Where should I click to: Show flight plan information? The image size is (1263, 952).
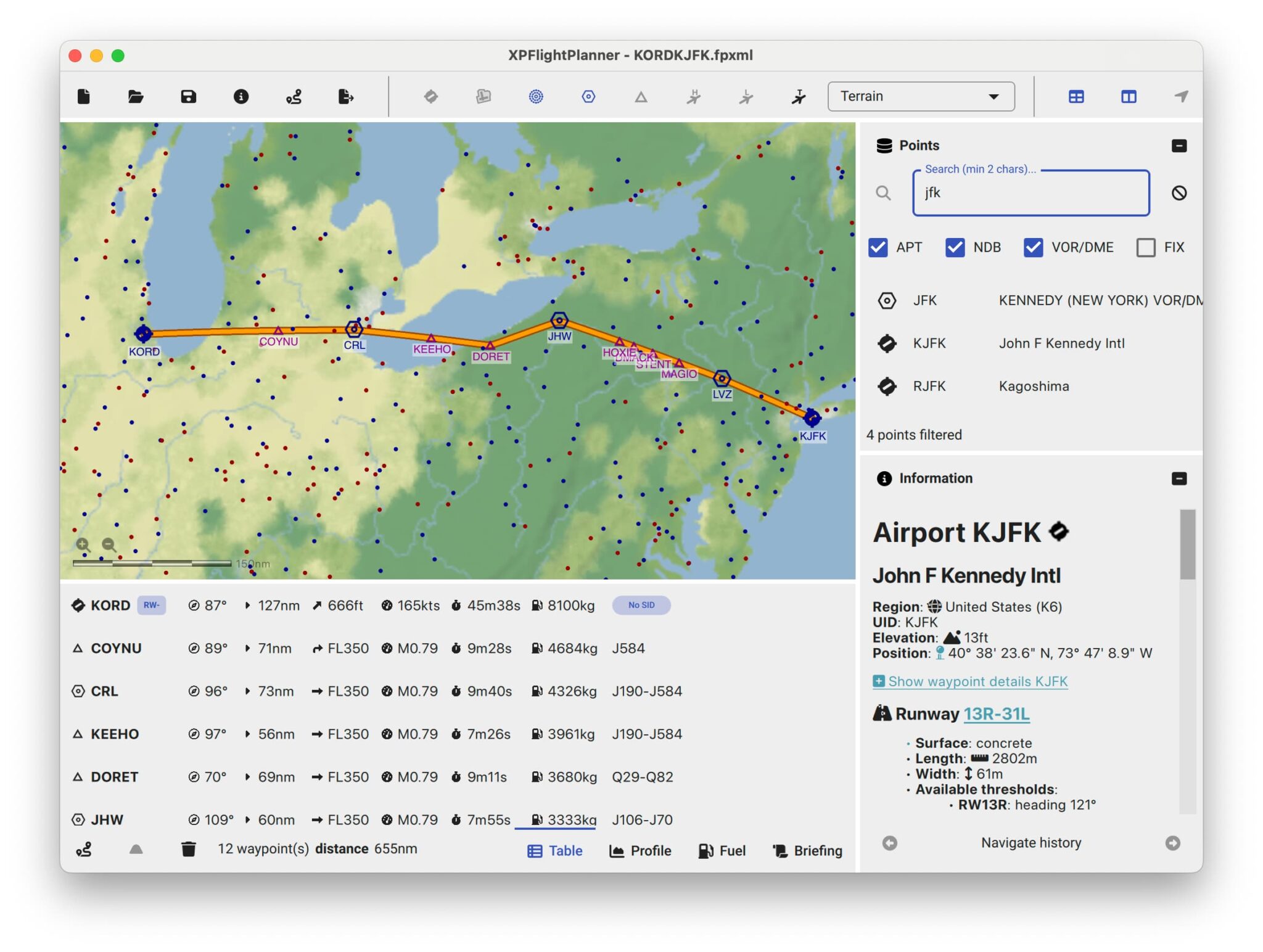[x=241, y=96]
